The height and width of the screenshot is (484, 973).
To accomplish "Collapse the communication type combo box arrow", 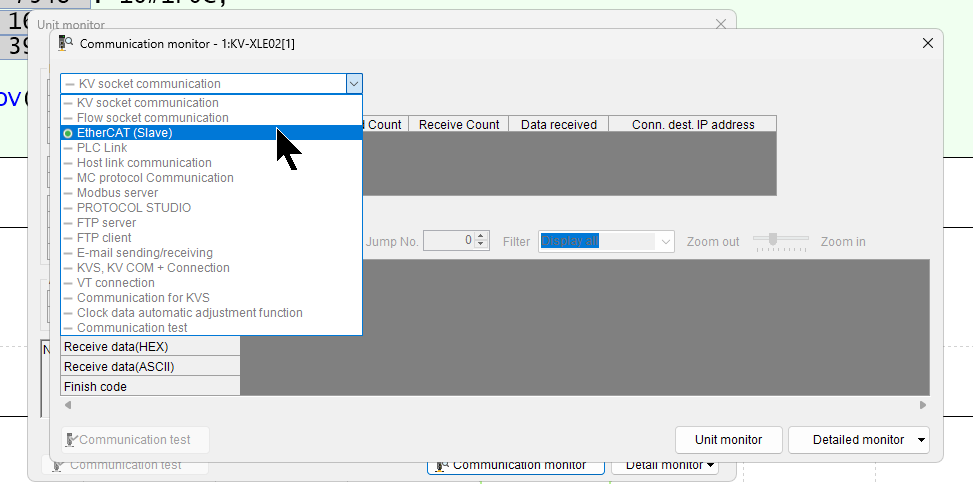I will click(x=354, y=84).
